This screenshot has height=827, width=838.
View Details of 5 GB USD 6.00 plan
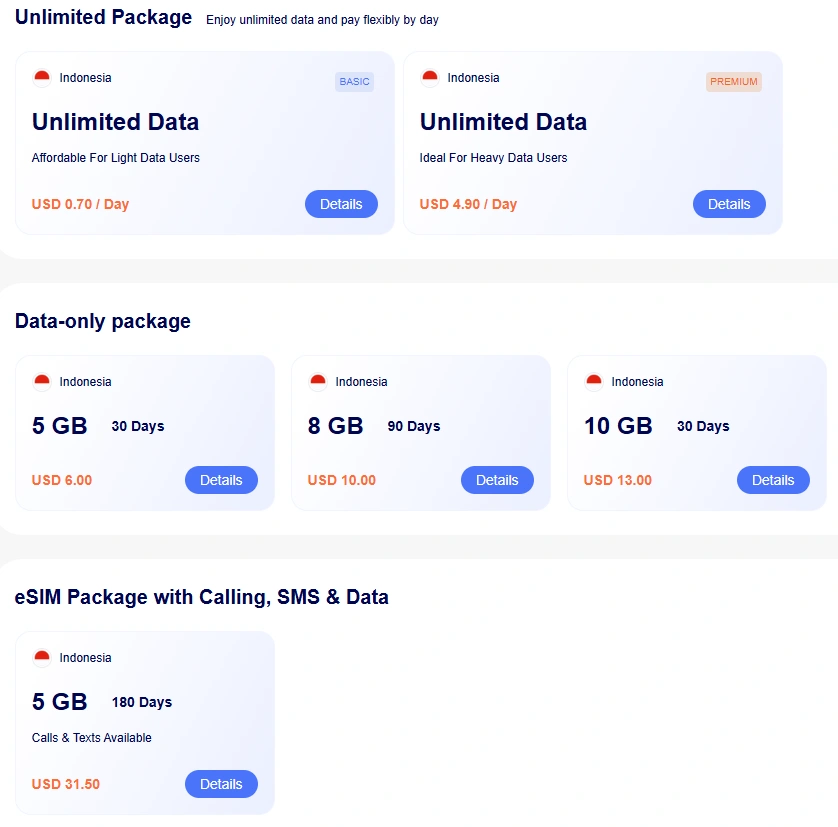point(221,480)
